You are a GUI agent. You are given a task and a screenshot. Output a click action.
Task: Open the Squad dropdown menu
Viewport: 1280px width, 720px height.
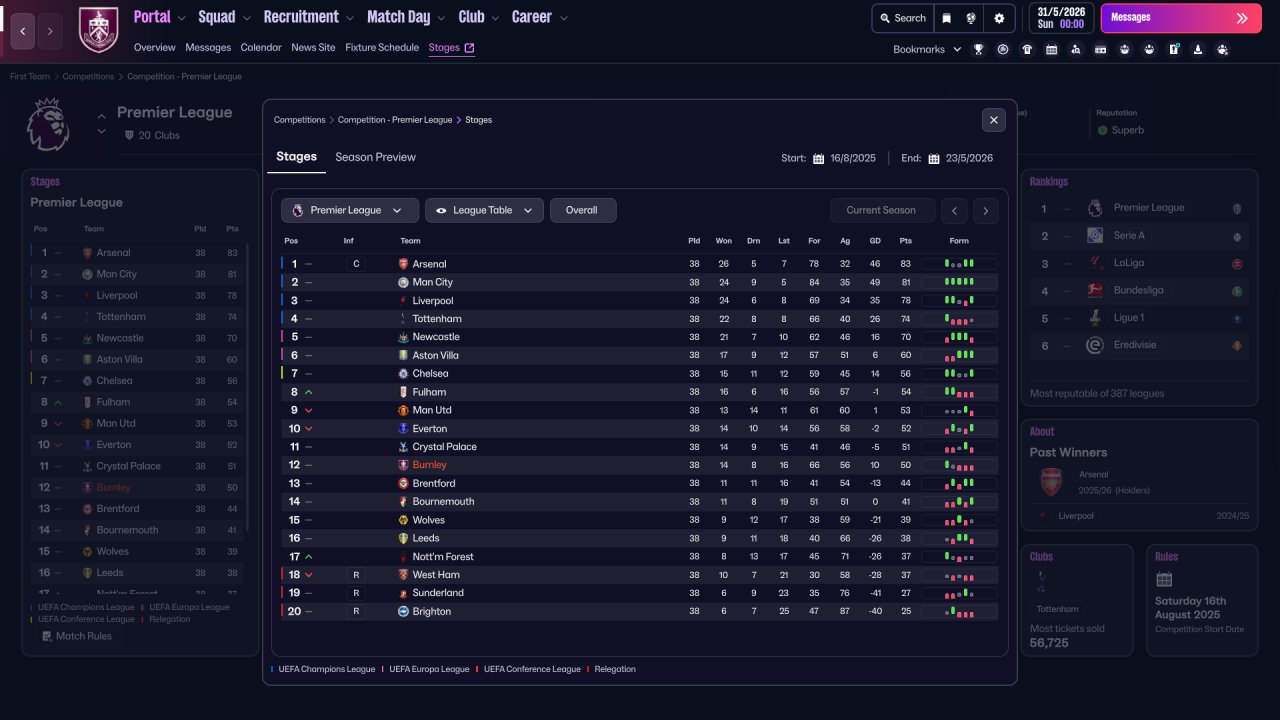point(223,17)
